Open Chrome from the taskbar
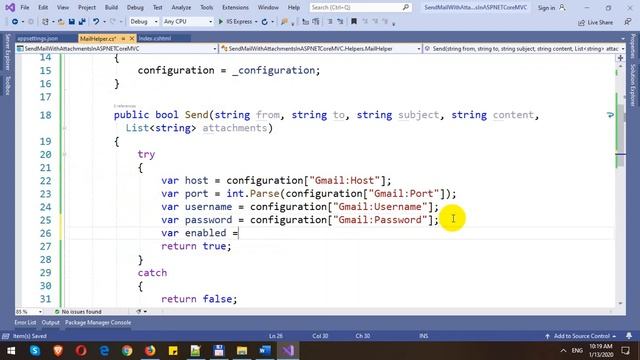Image resolution: width=640 pixels, height=360 pixels. (127, 351)
